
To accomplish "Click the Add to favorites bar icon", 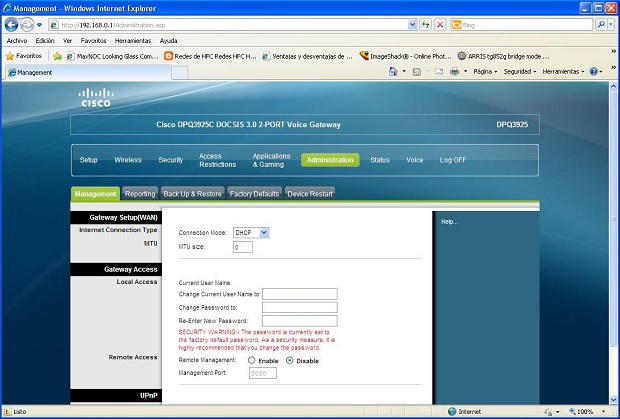I will point(57,56).
